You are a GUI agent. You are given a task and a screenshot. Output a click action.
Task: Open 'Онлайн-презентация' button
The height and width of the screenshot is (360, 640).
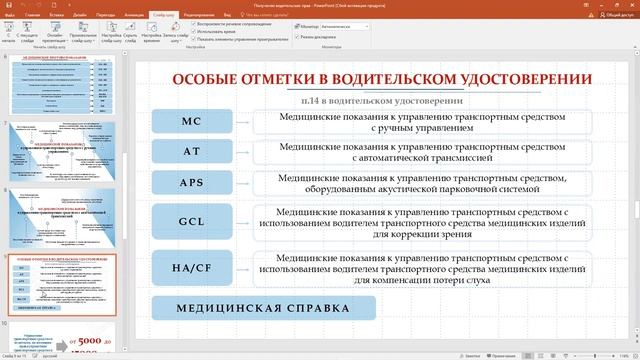coord(54,33)
